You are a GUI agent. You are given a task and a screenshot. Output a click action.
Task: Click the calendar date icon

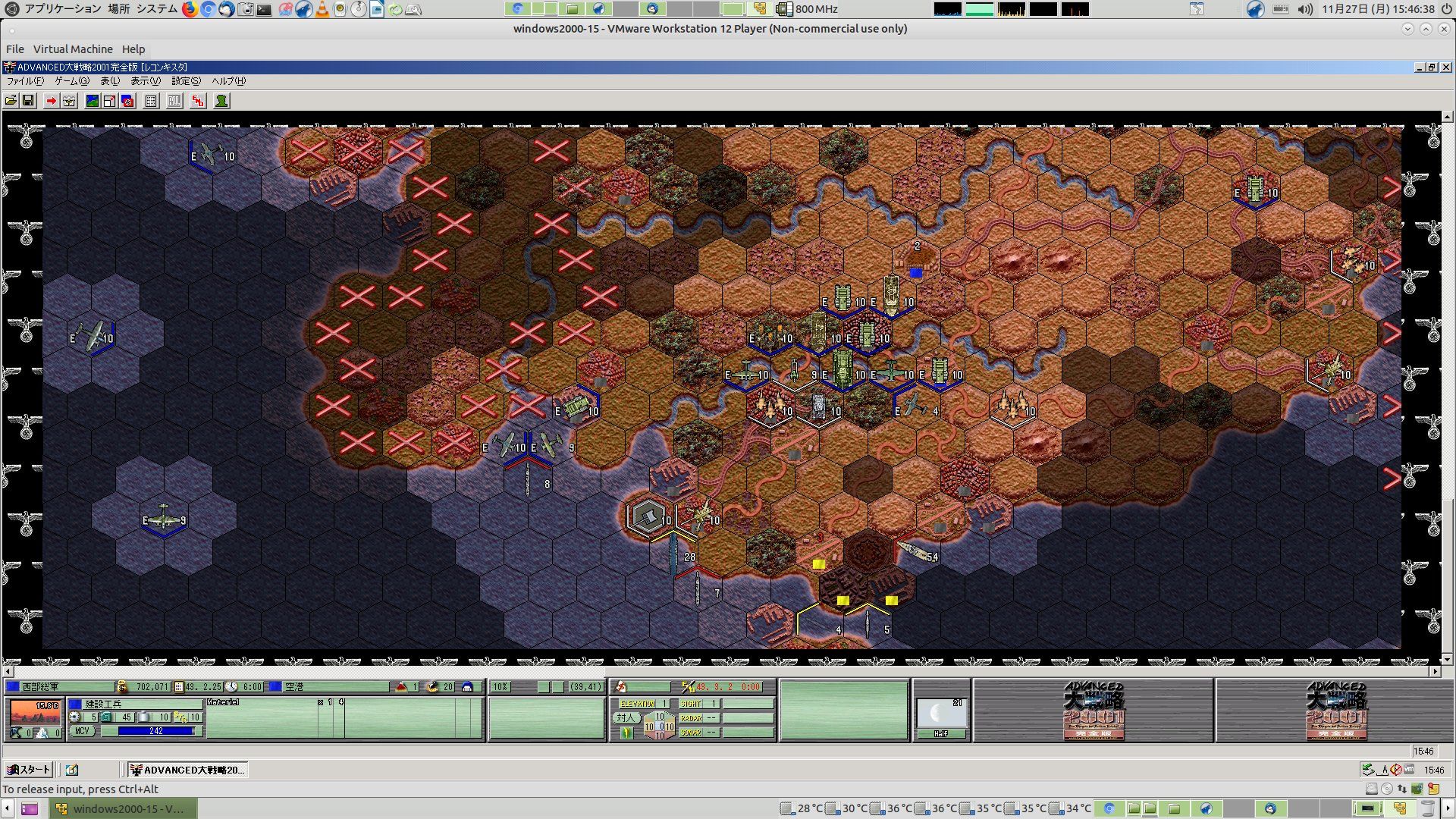tap(179, 686)
